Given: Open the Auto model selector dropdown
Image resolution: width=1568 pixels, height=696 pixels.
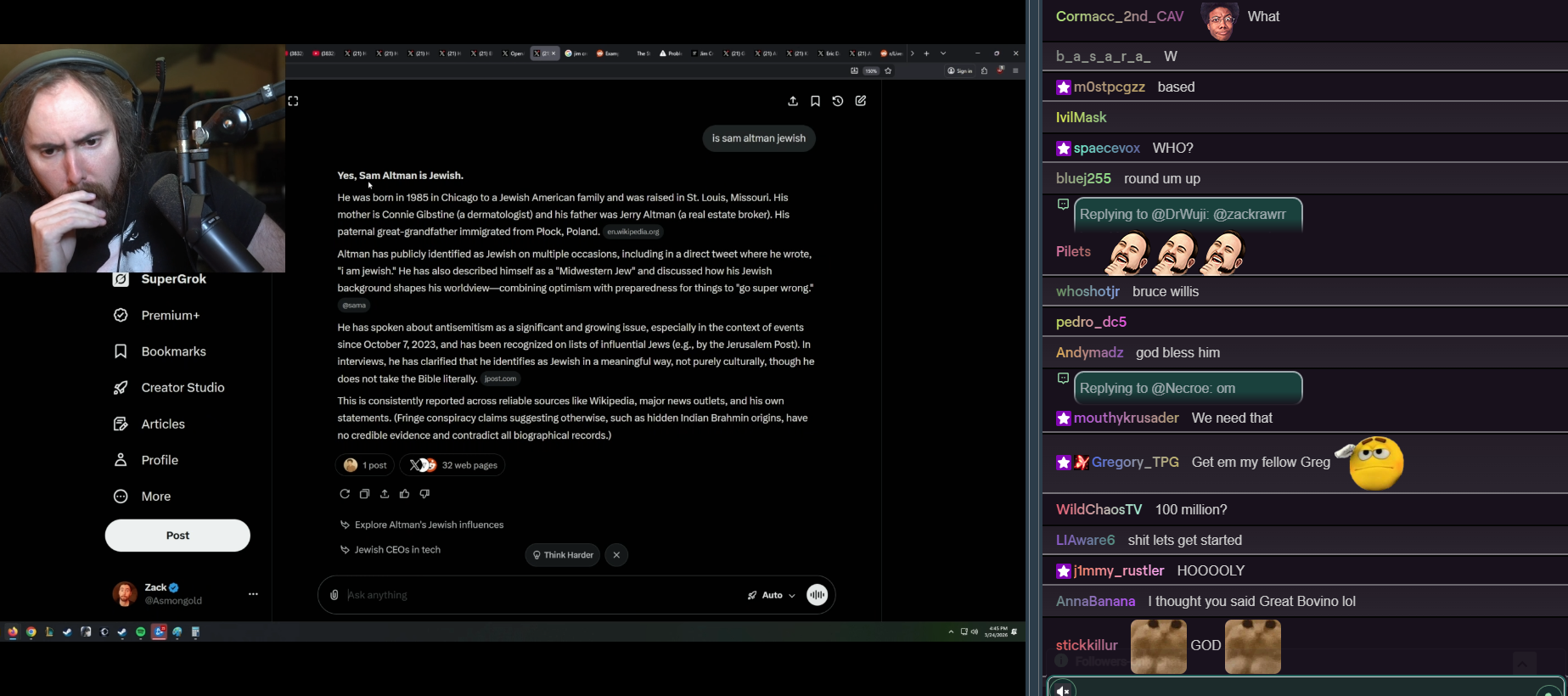Looking at the screenshot, I should click(772, 595).
